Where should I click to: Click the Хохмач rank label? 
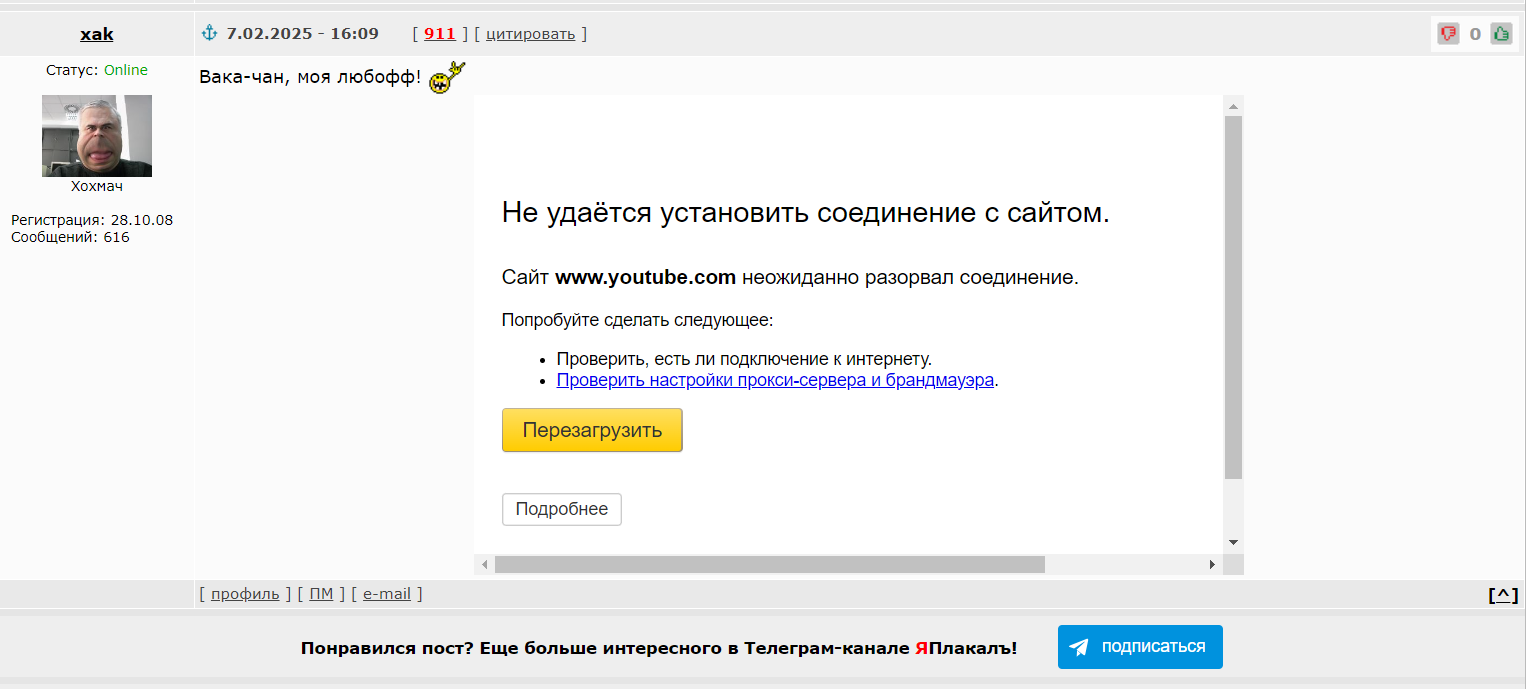[x=97, y=186]
